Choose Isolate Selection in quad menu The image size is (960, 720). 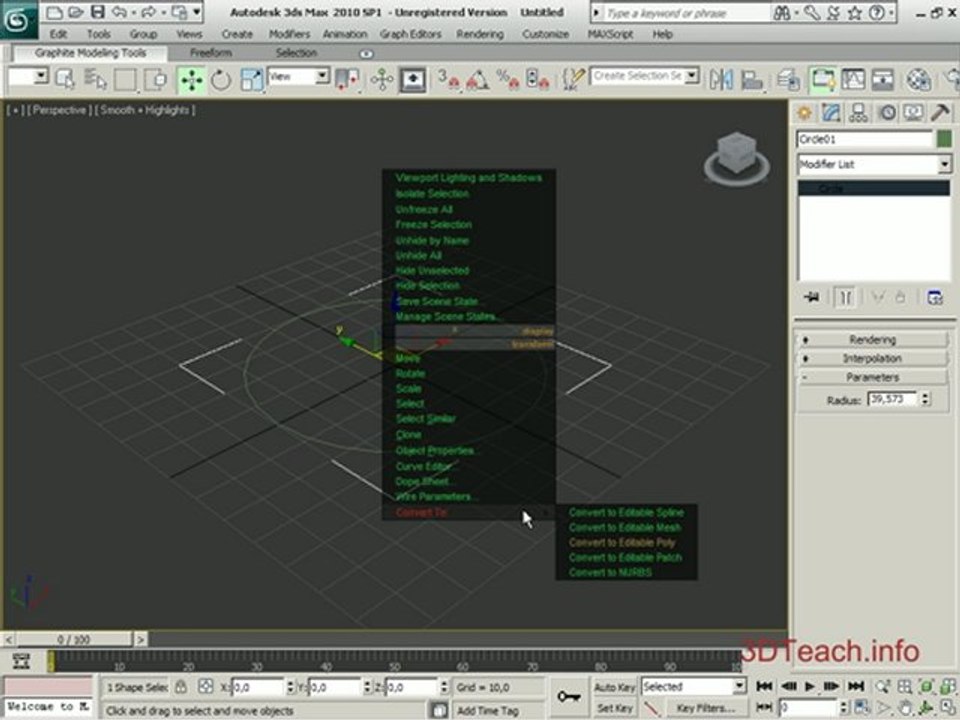coord(432,193)
